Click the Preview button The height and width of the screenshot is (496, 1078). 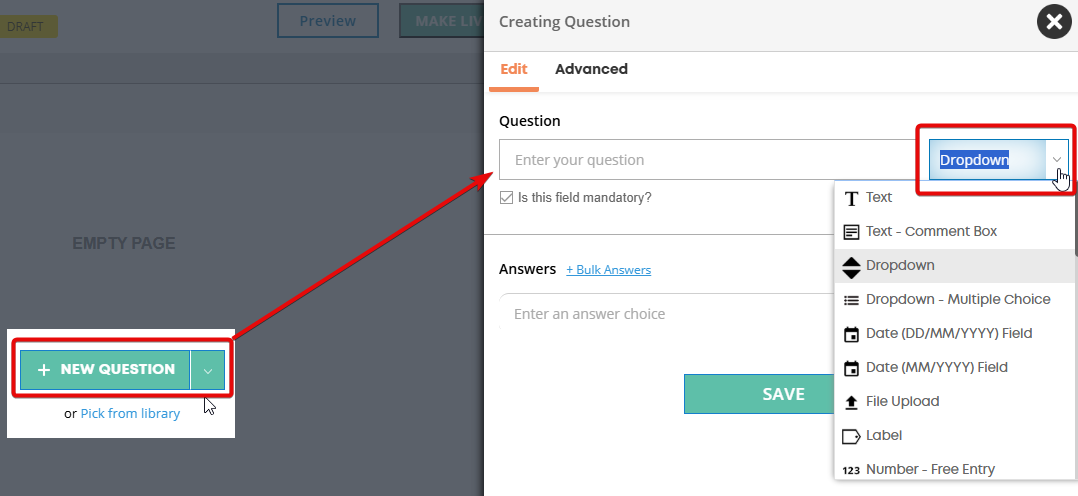(x=327, y=21)
